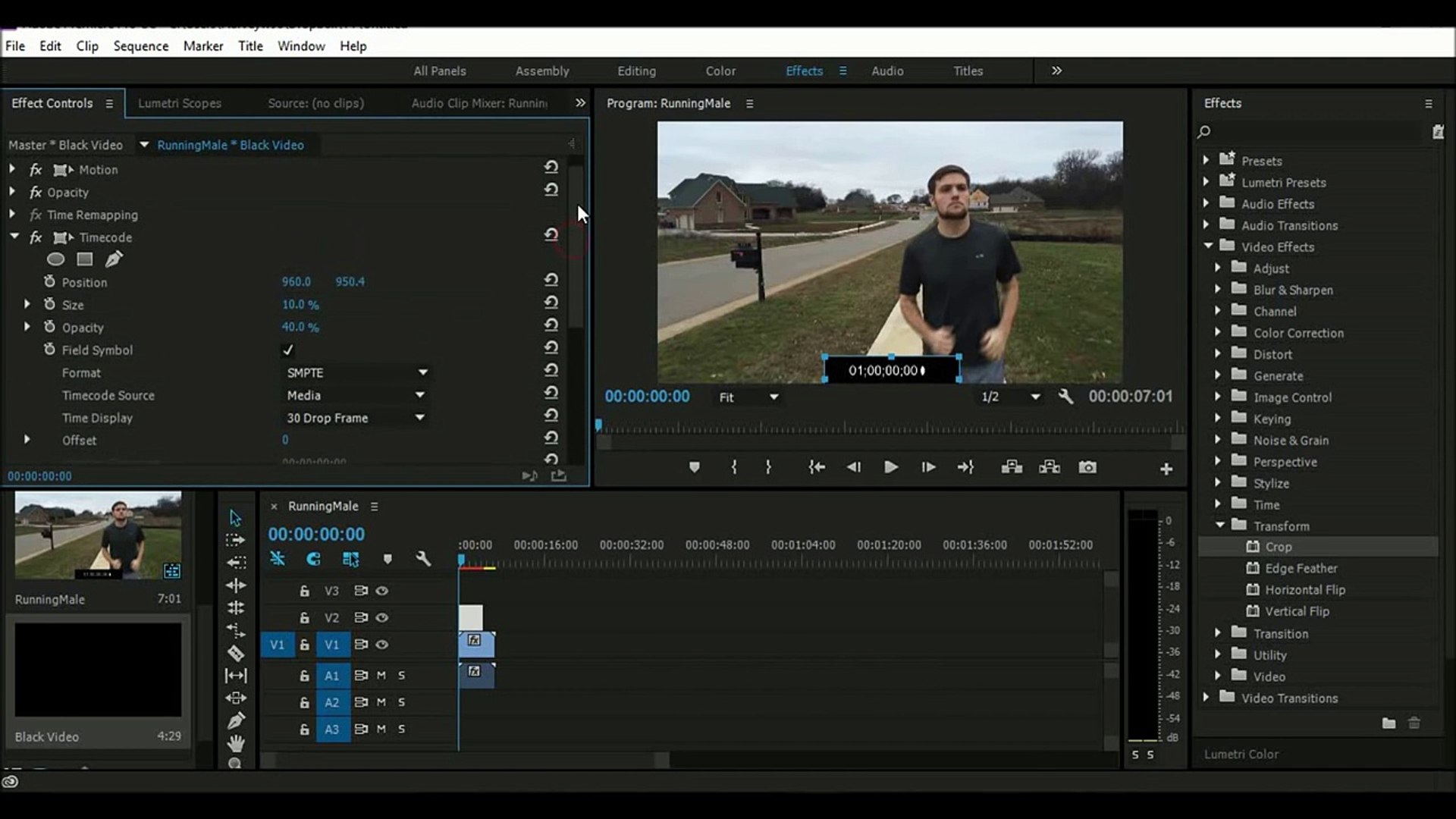Expand the Keying effects folder
The image size is (1456, 819).
pos(1217,419)
